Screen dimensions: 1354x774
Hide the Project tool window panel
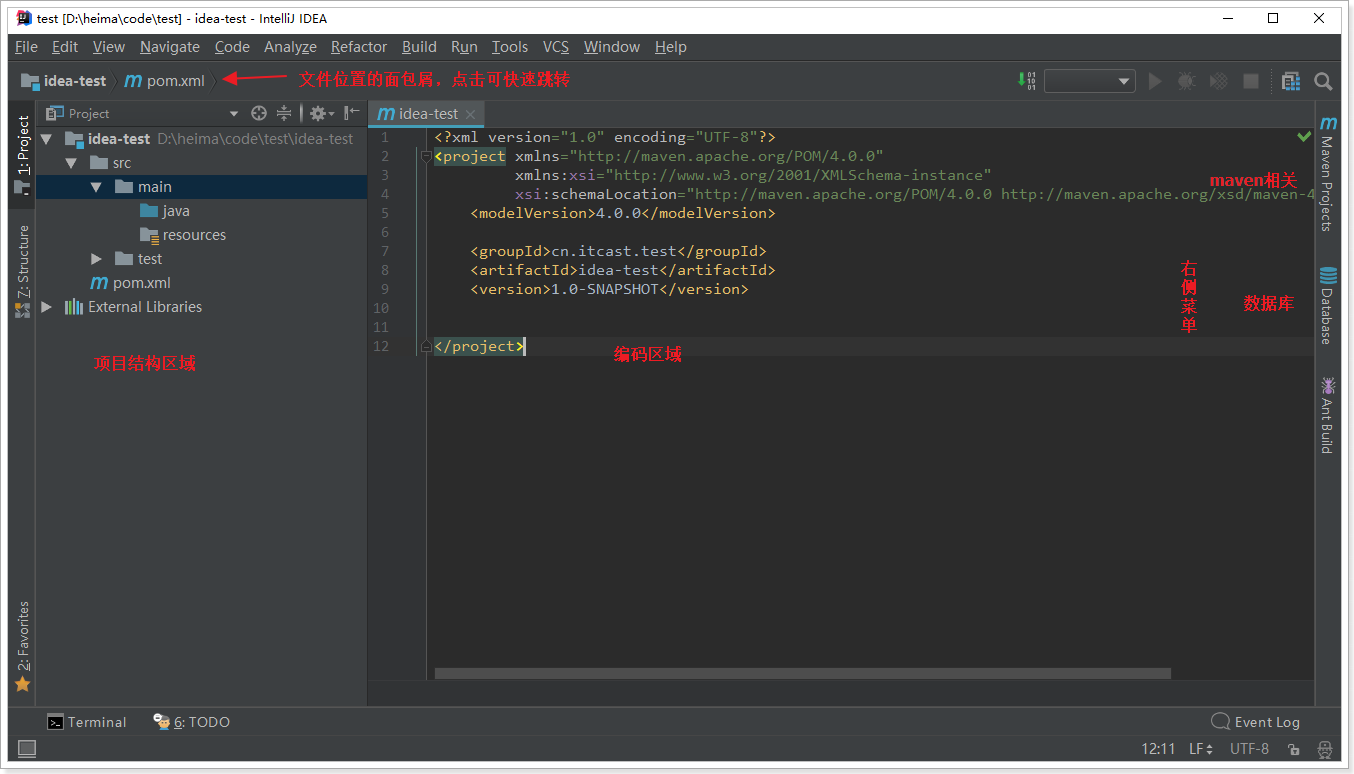351,113
